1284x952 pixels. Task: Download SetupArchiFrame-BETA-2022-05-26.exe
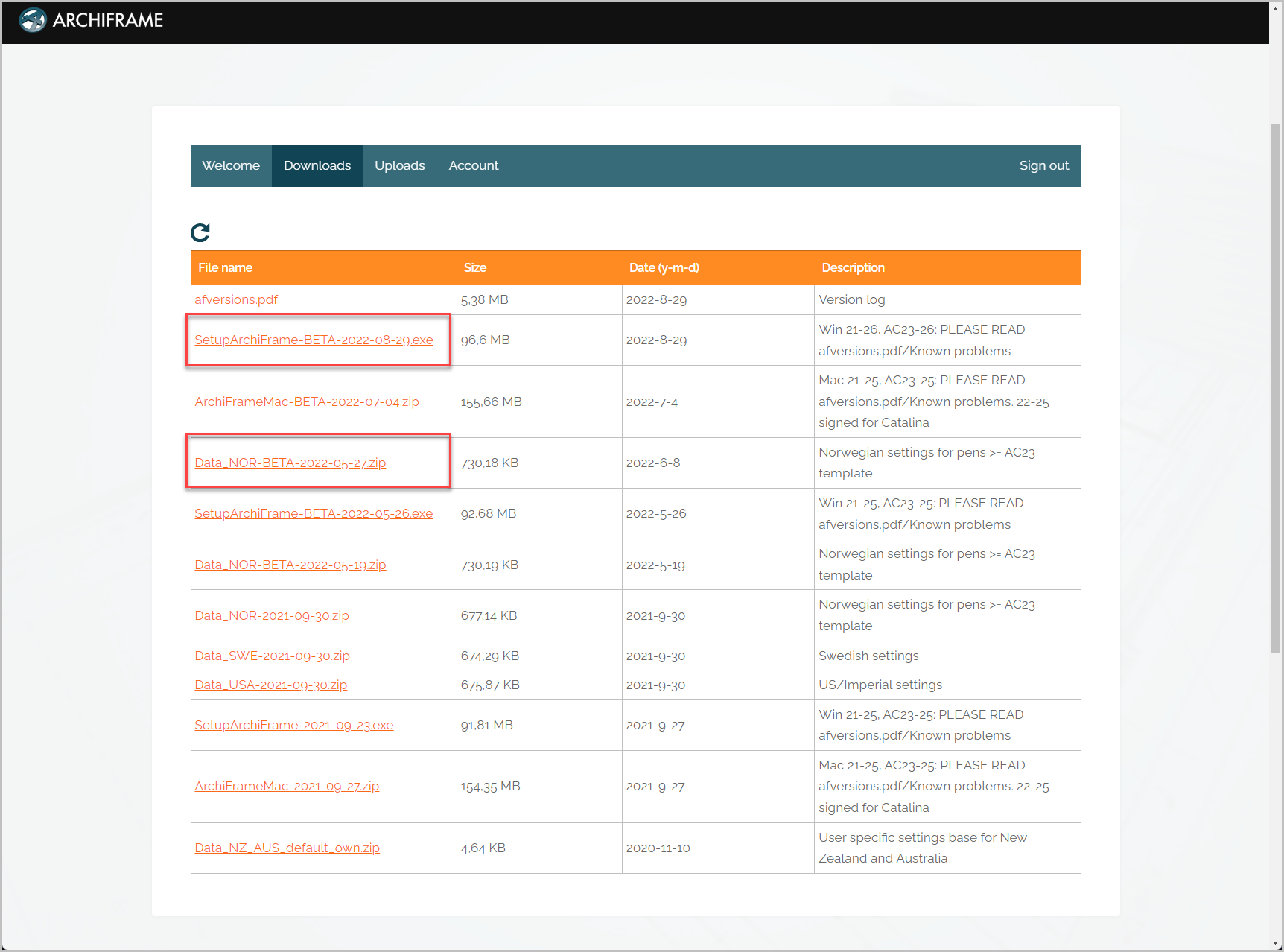click(314, 513)
